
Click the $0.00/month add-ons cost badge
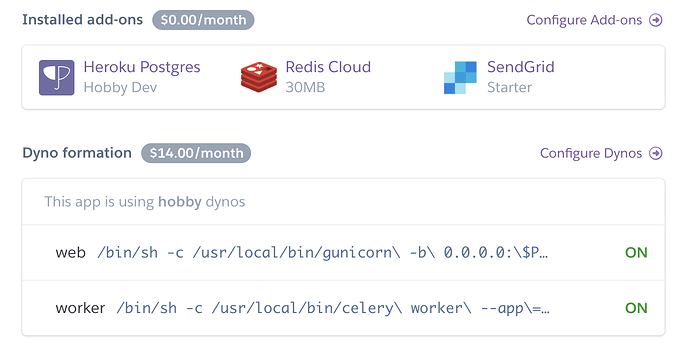[203, 20]
